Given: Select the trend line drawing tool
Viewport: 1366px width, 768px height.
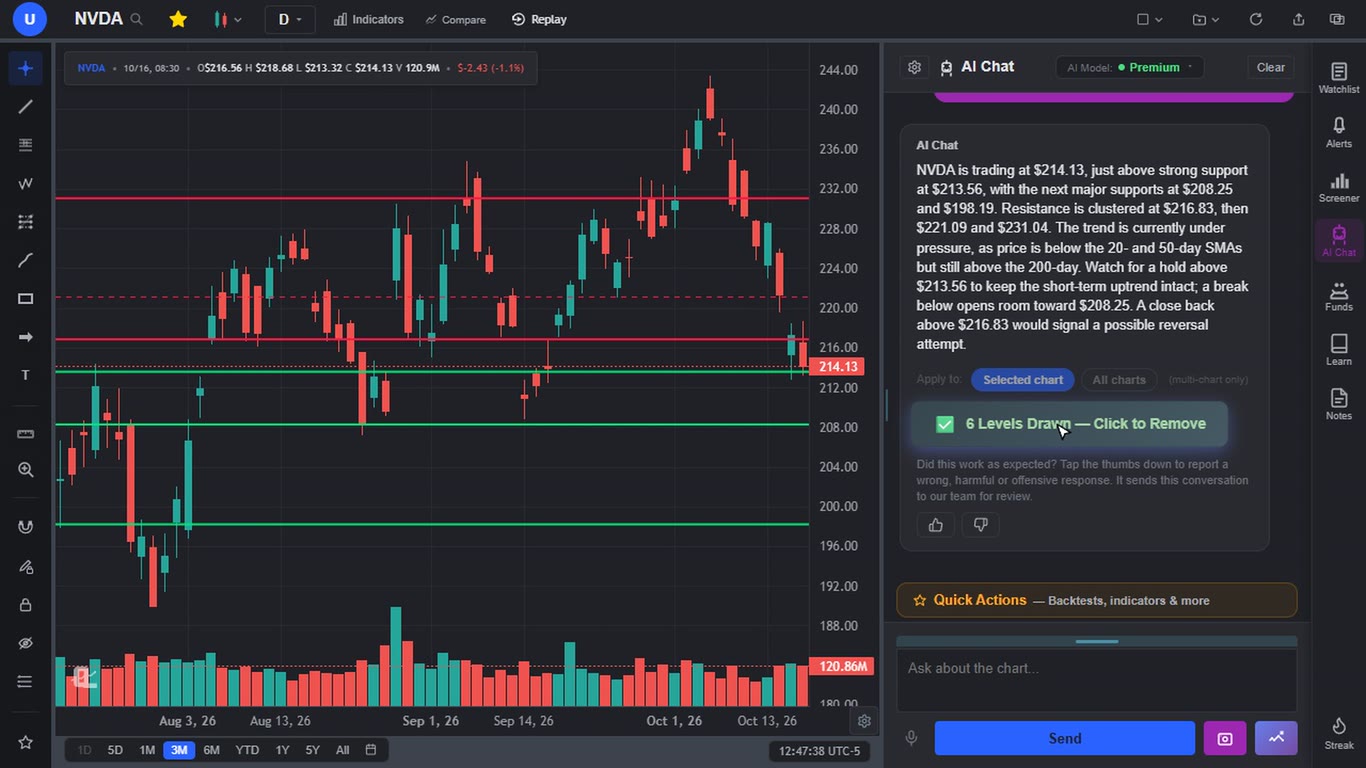Looking at the screenshot, I should point(26,107).
